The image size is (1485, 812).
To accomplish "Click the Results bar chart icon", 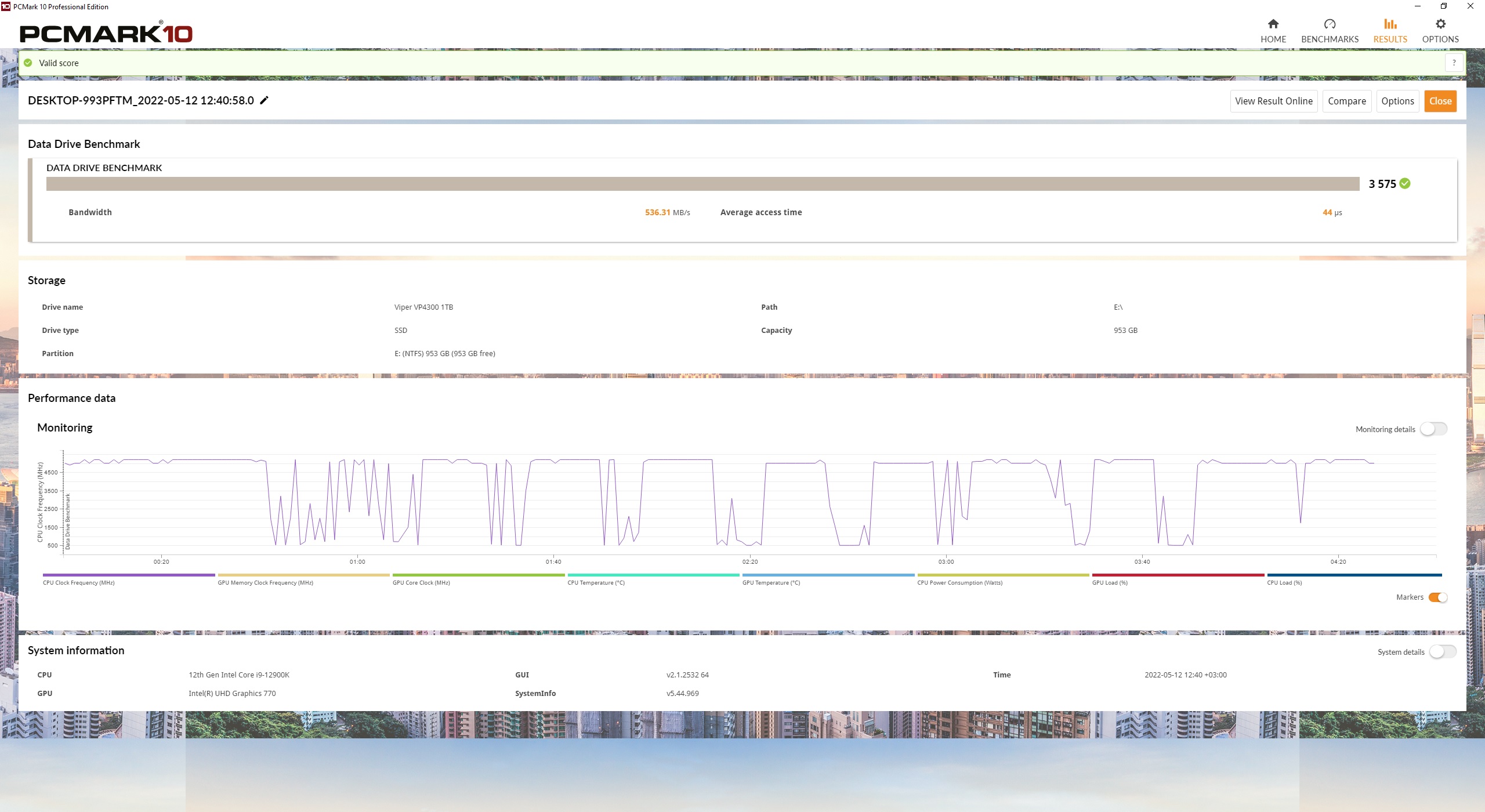I will pyautogui.click(x=1390, y=24).
